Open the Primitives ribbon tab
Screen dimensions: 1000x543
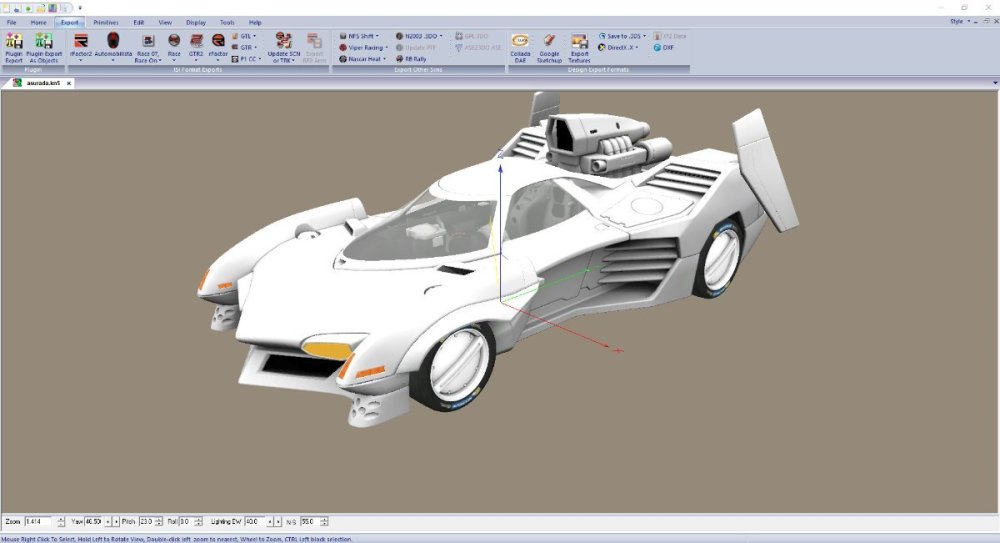tap(106, 21)
